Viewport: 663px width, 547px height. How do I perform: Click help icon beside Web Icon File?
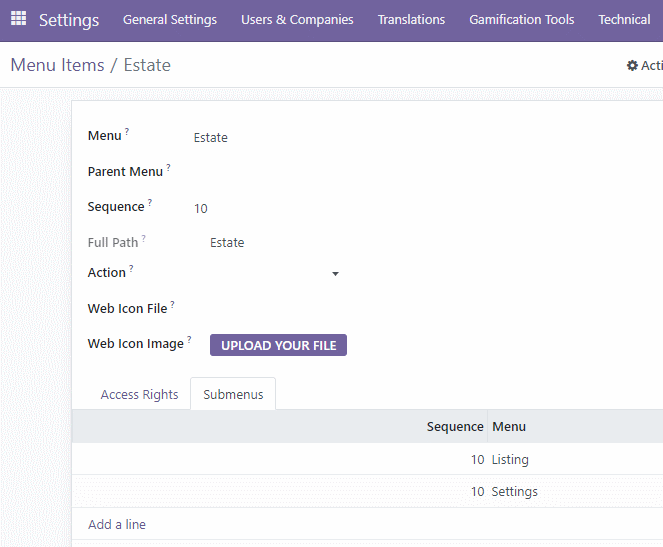173,304
